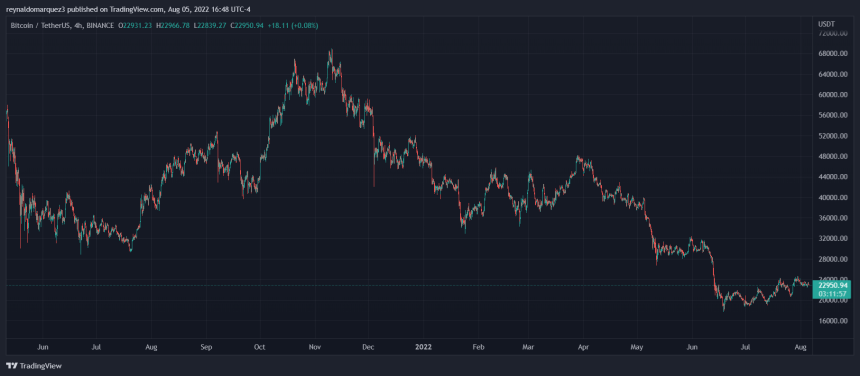Click the 'Bitcoin / TetherUS, 4h, BINANCE' title

click(x=63, y=25)
